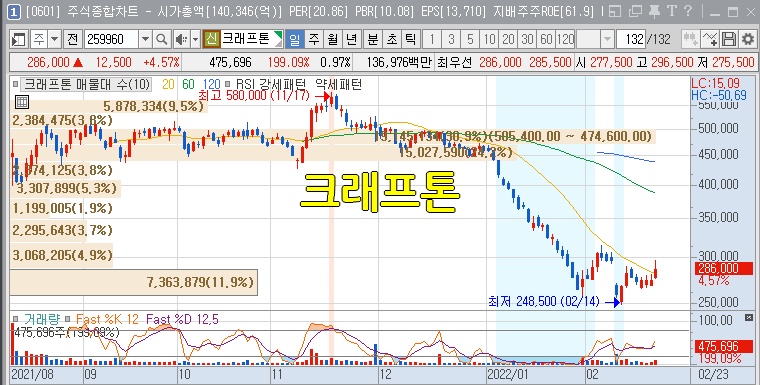The height and width of the screenshot is (385, 760).
Task: Select the 월 monthly chart period
Action: pyautogui.click(x=332, y=39)
